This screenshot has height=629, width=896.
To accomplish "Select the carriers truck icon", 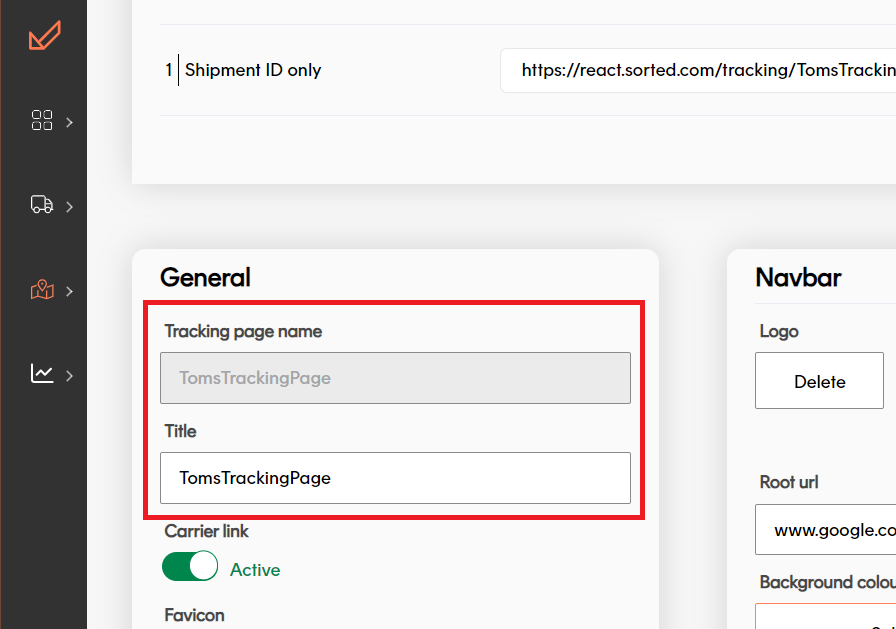I will click(41, 205).
